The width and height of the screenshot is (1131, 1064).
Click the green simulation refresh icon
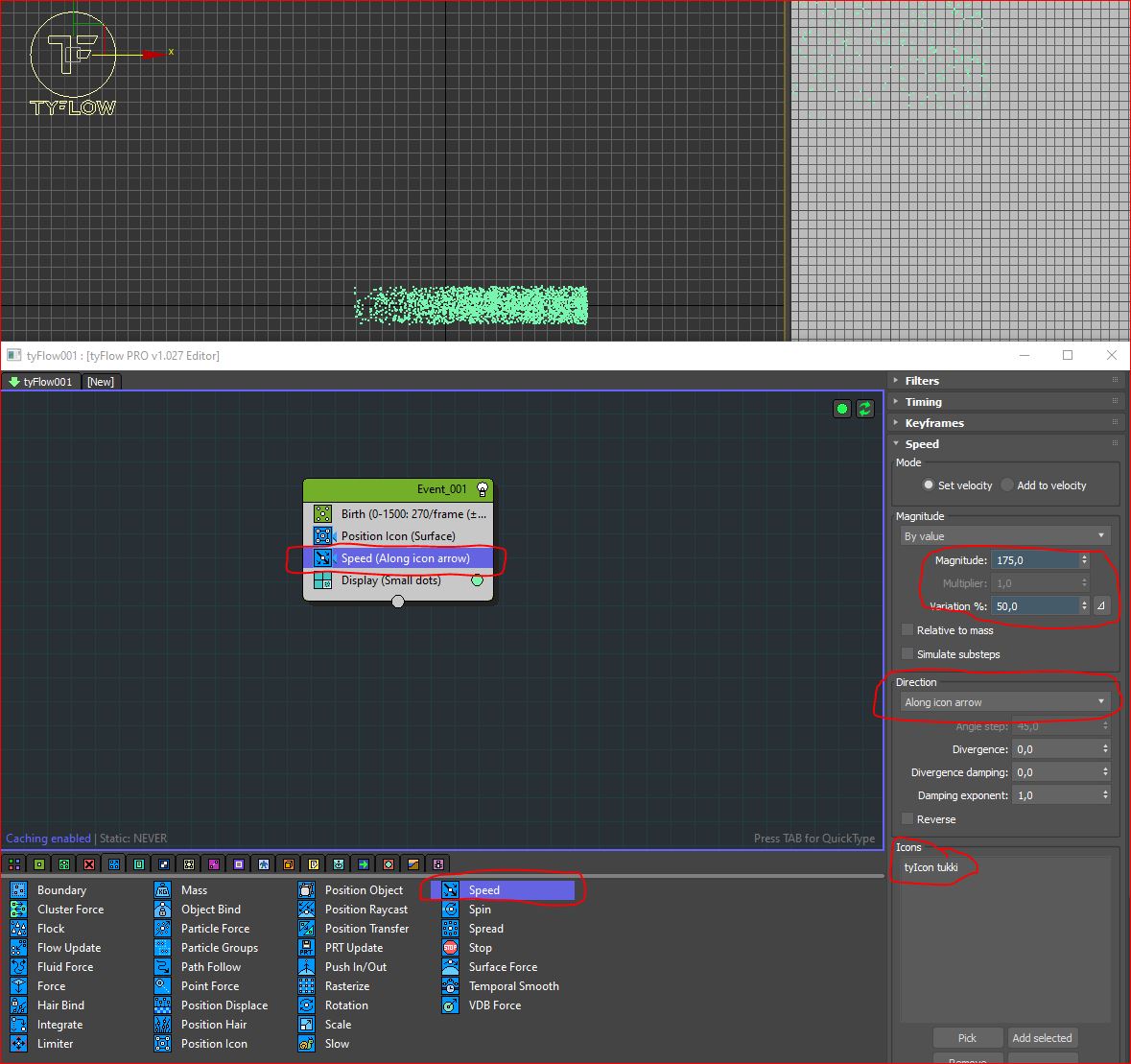(865, 409)
